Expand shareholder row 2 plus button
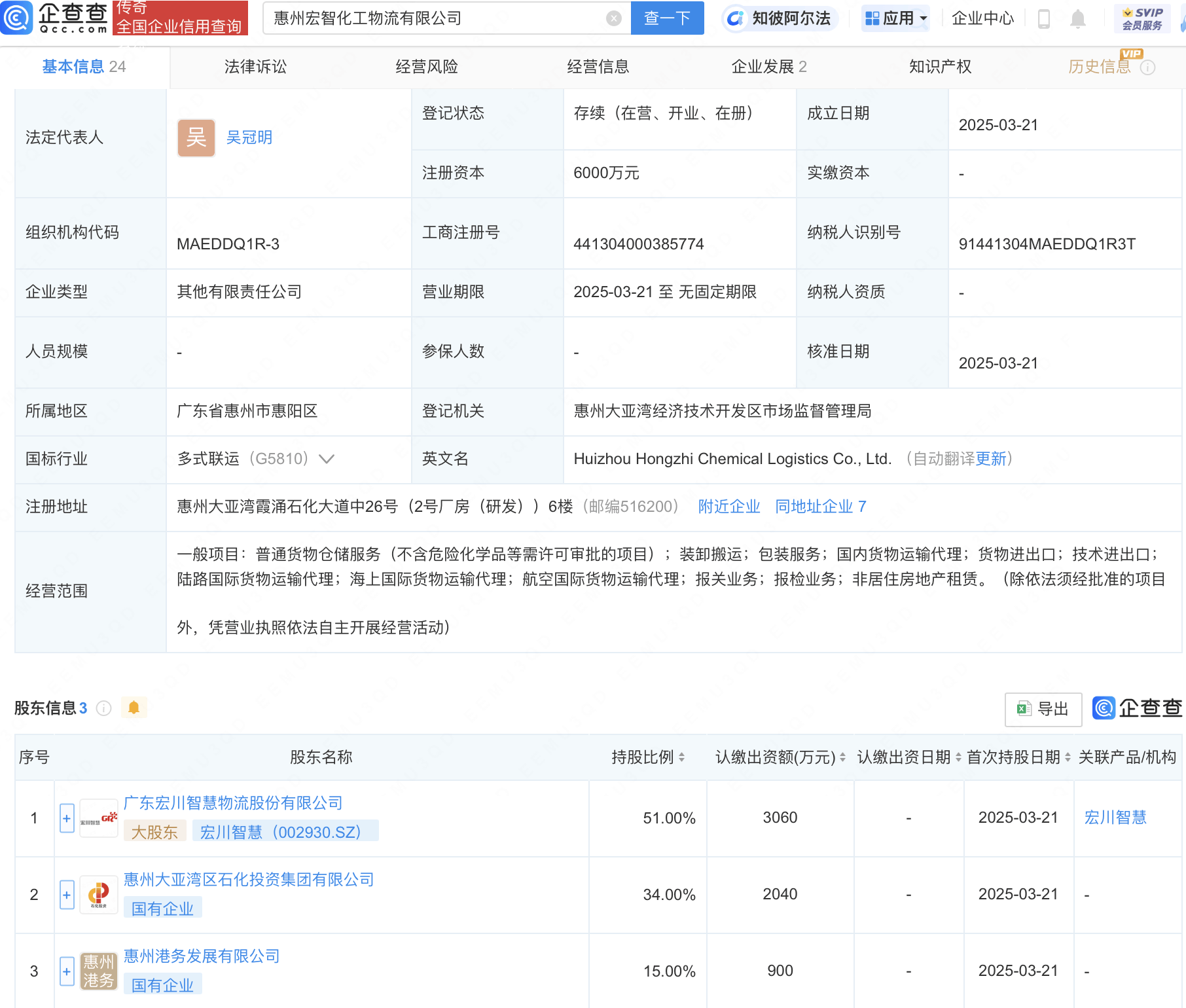1186x1008 pixels. click(x=67, y=895)
